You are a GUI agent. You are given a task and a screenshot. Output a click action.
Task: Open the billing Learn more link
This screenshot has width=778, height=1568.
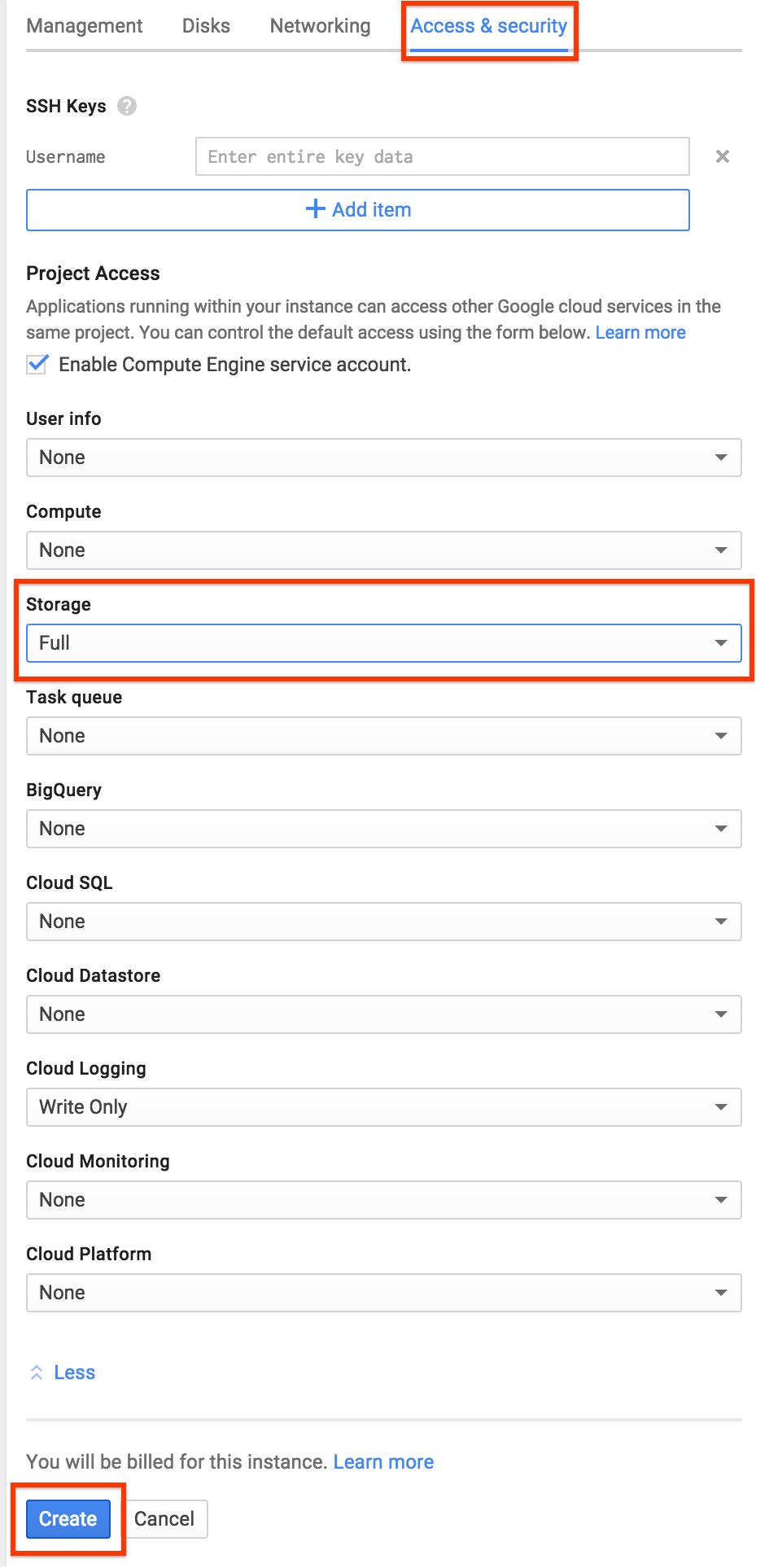coord(383,1462)
